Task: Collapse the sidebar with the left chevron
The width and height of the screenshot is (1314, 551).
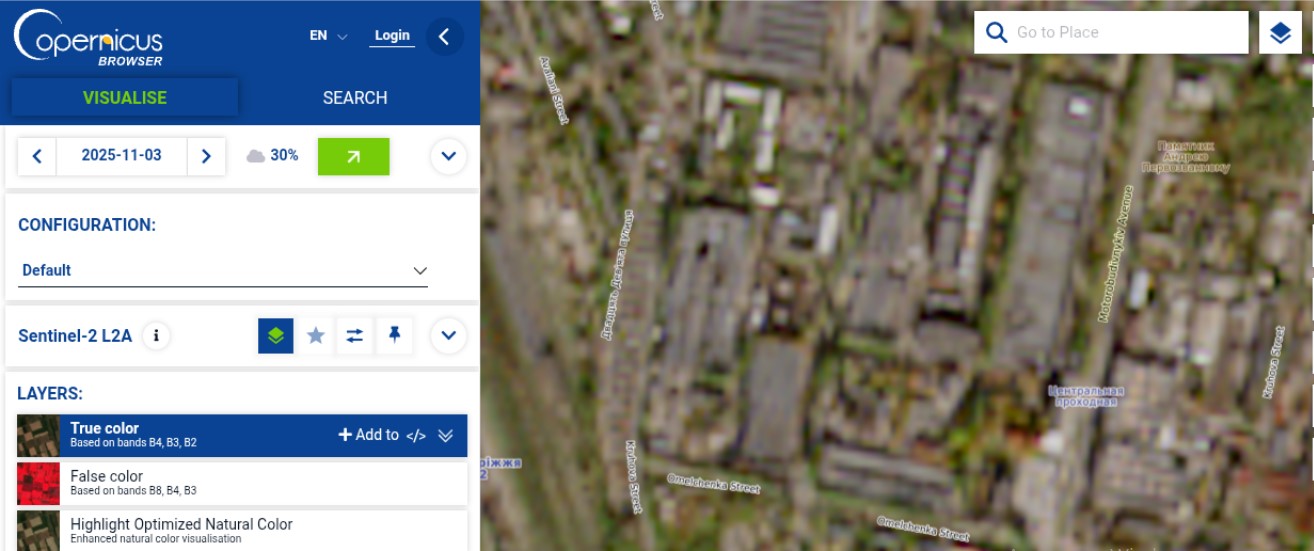Action: click(x=444, y=37)
